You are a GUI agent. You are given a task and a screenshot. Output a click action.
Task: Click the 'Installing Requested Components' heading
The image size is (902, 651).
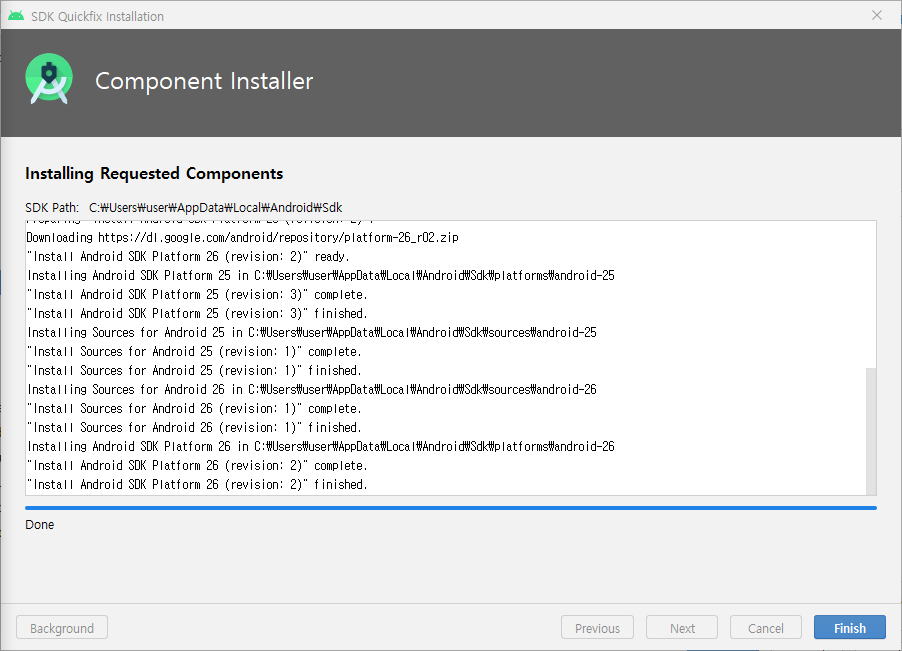(154, 174)
